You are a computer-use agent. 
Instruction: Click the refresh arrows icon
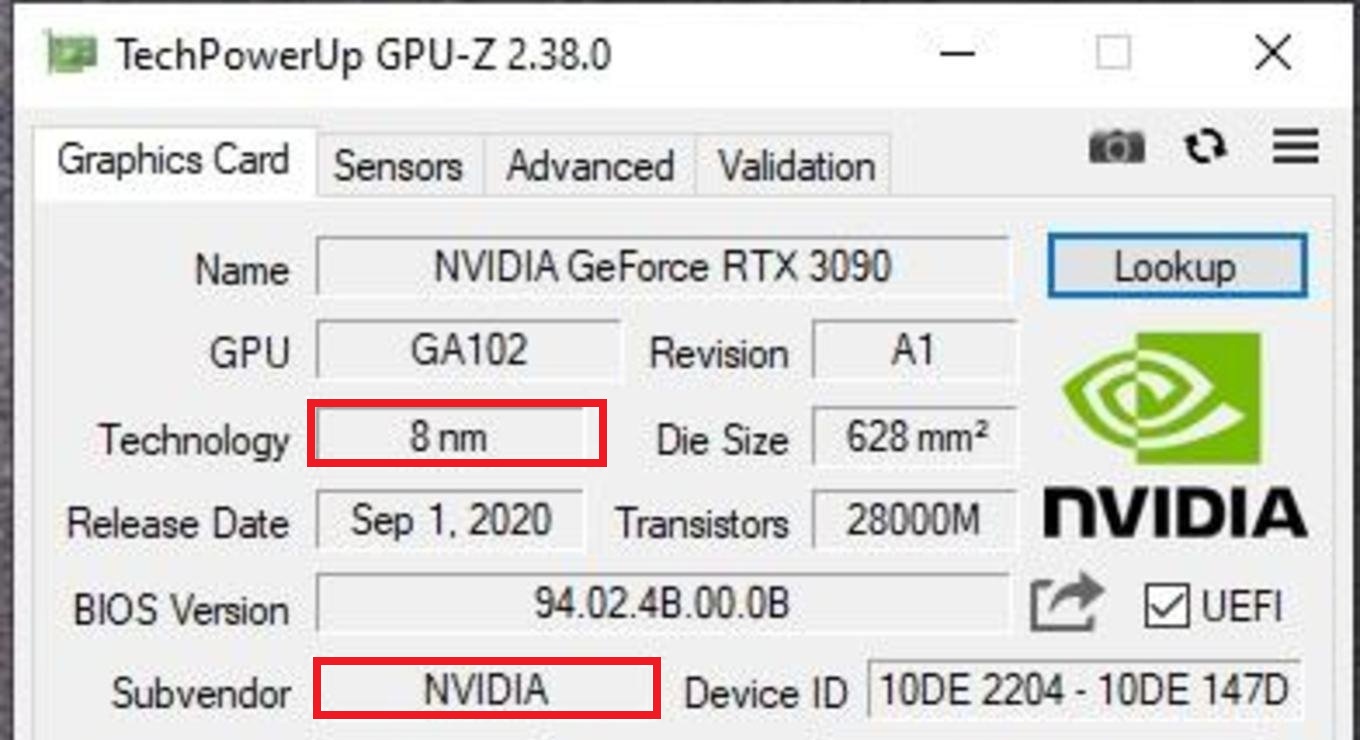coord(1205,148)
